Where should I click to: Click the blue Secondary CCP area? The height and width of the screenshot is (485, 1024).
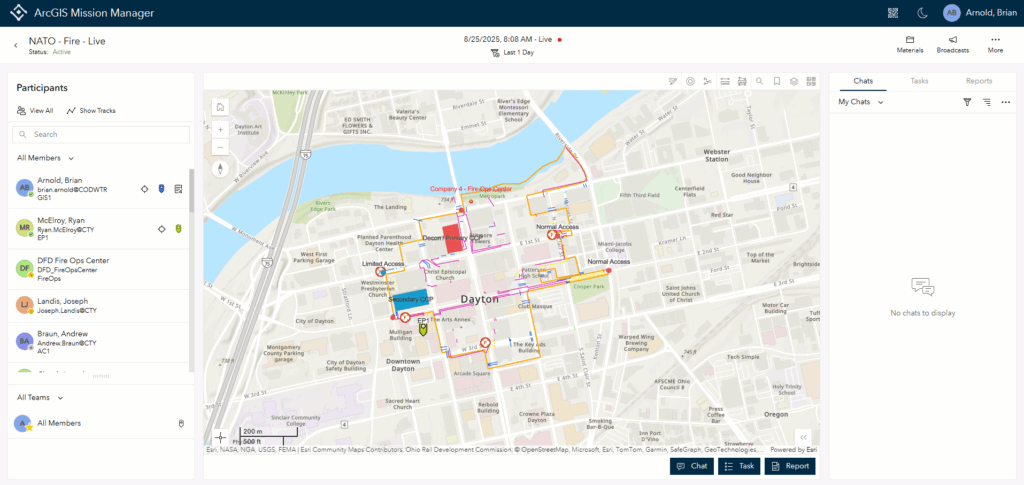[409, 300]
